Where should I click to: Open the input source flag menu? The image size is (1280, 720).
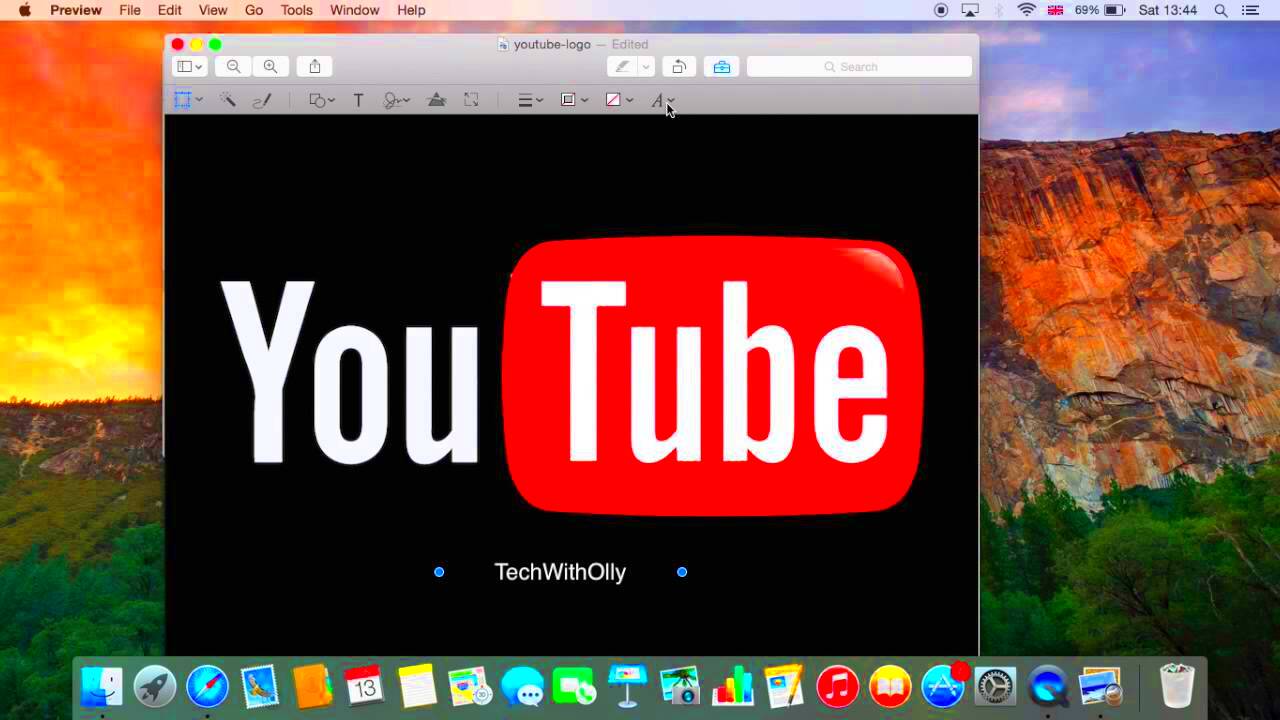(1055, 10)
